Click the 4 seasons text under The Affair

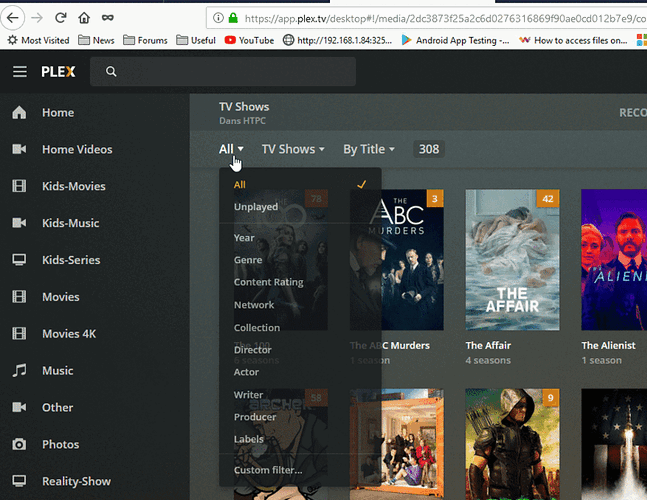tap(488, 361)
